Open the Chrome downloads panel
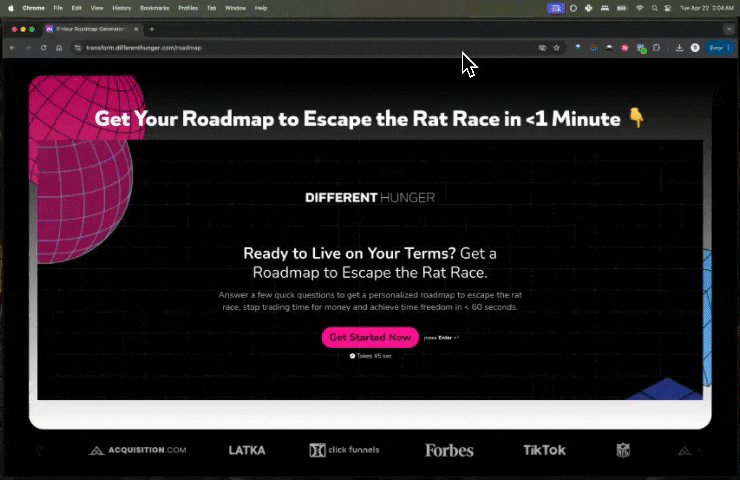Screen dimensions: 740x480 point(679,48)
